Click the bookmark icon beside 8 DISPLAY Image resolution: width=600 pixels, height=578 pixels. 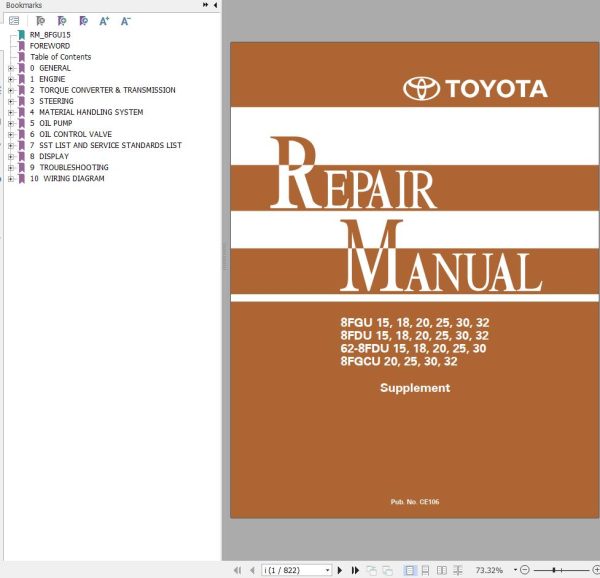point(22,157)
